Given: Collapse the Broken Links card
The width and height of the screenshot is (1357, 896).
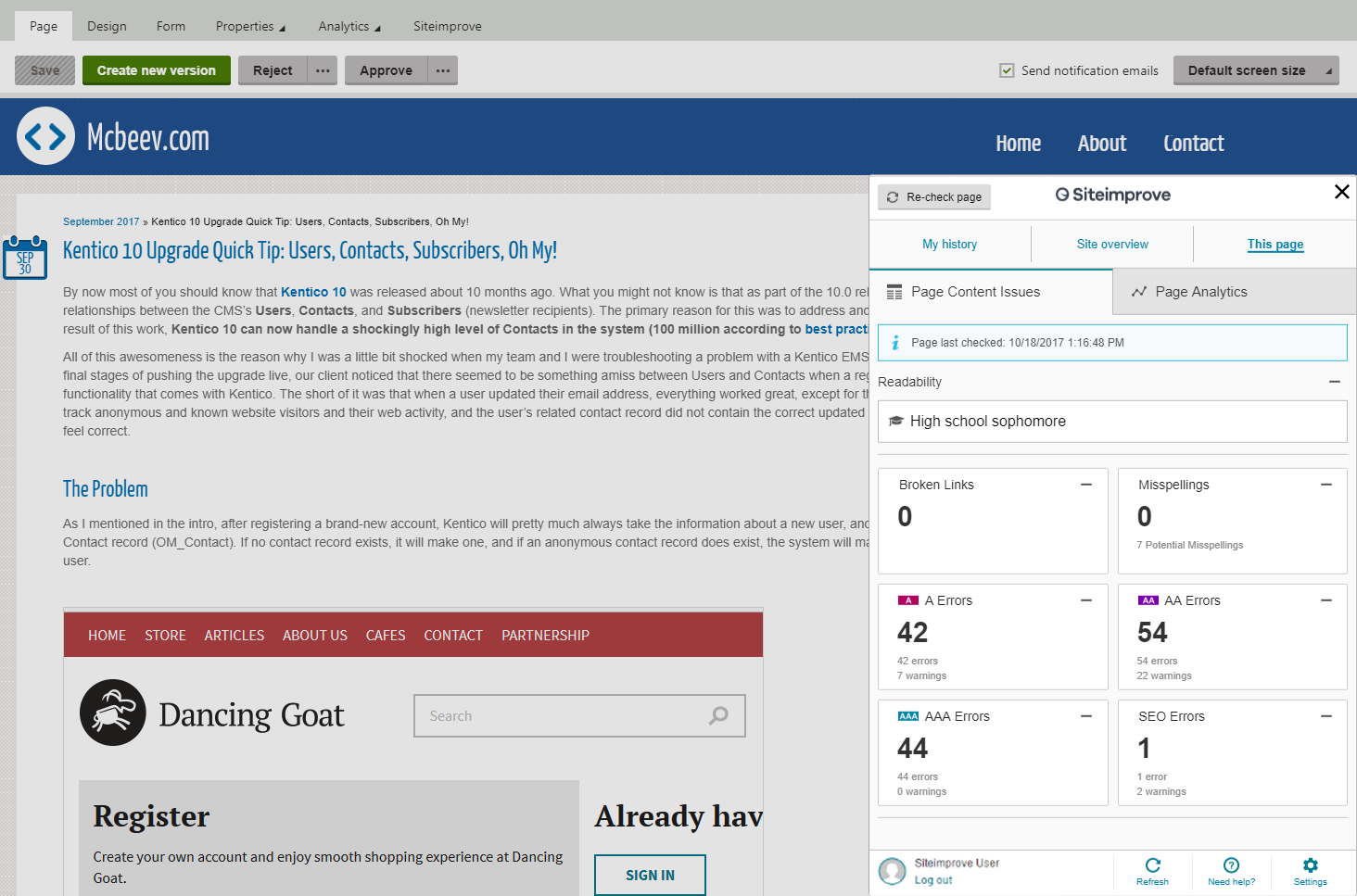Looking at the screenshot, I should (1086, 485).
